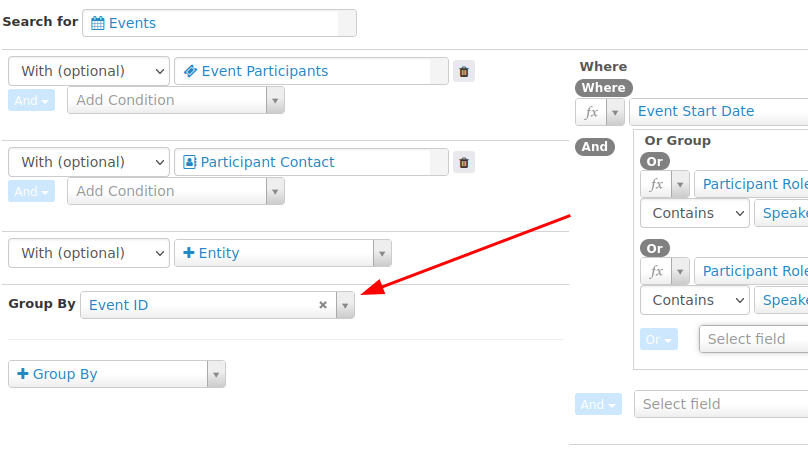The height and width of the screenshot is (452, 808).
Task: Change first Contains operator dropdown
Action: [x=694, y=213]
